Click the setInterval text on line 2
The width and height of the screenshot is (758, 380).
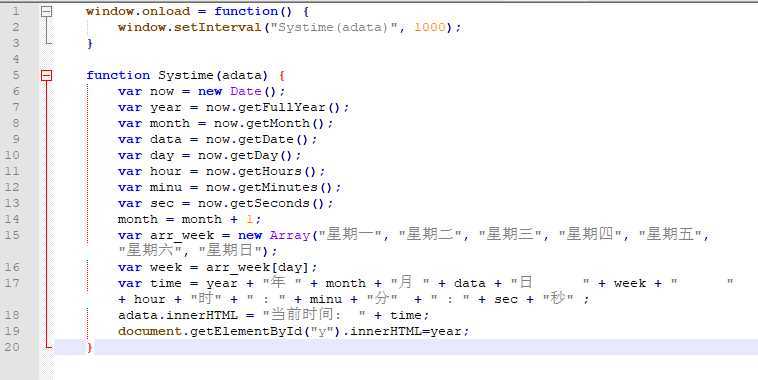[x=218, y=27]
